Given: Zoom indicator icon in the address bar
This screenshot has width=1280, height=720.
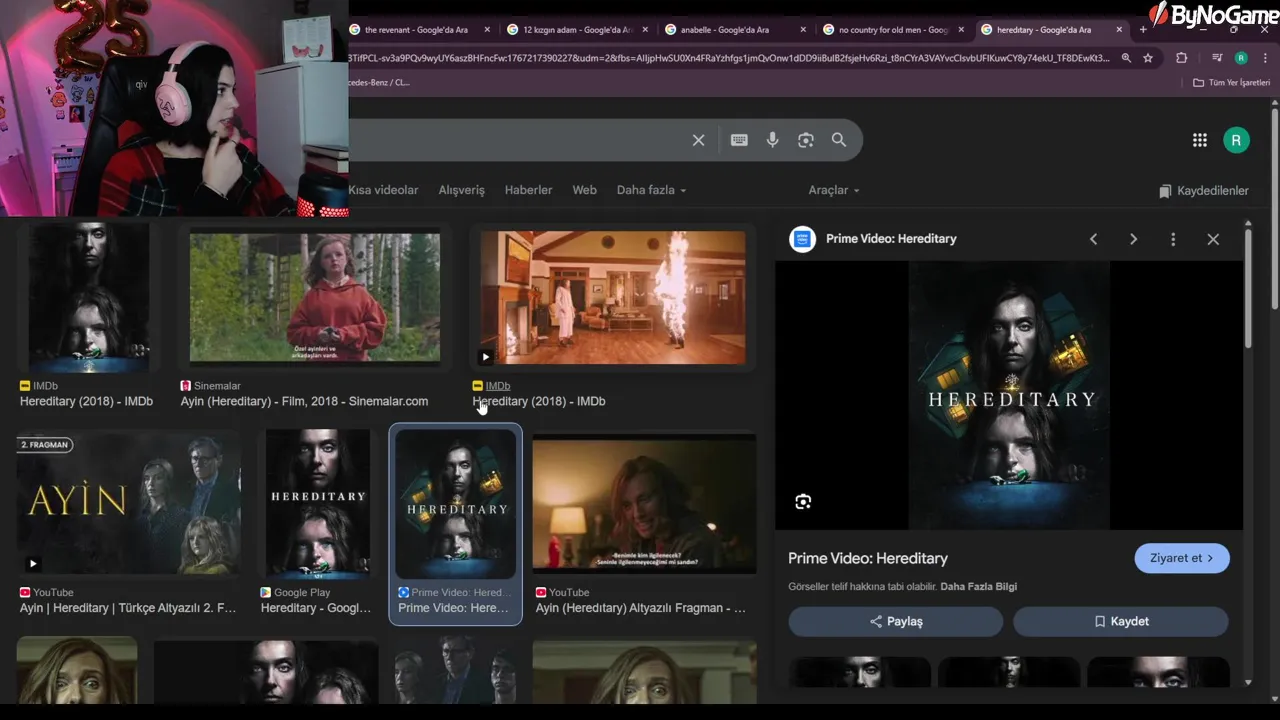Looking at the screenshot, I should [1126, 58].
